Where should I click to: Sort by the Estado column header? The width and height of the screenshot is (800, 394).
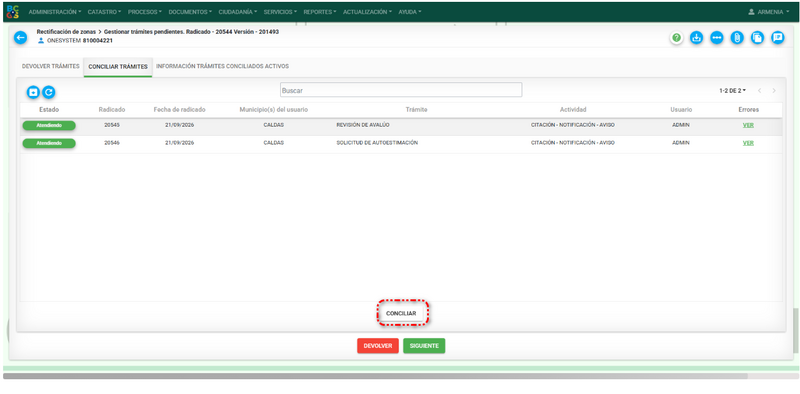click(x=49, y=110)
